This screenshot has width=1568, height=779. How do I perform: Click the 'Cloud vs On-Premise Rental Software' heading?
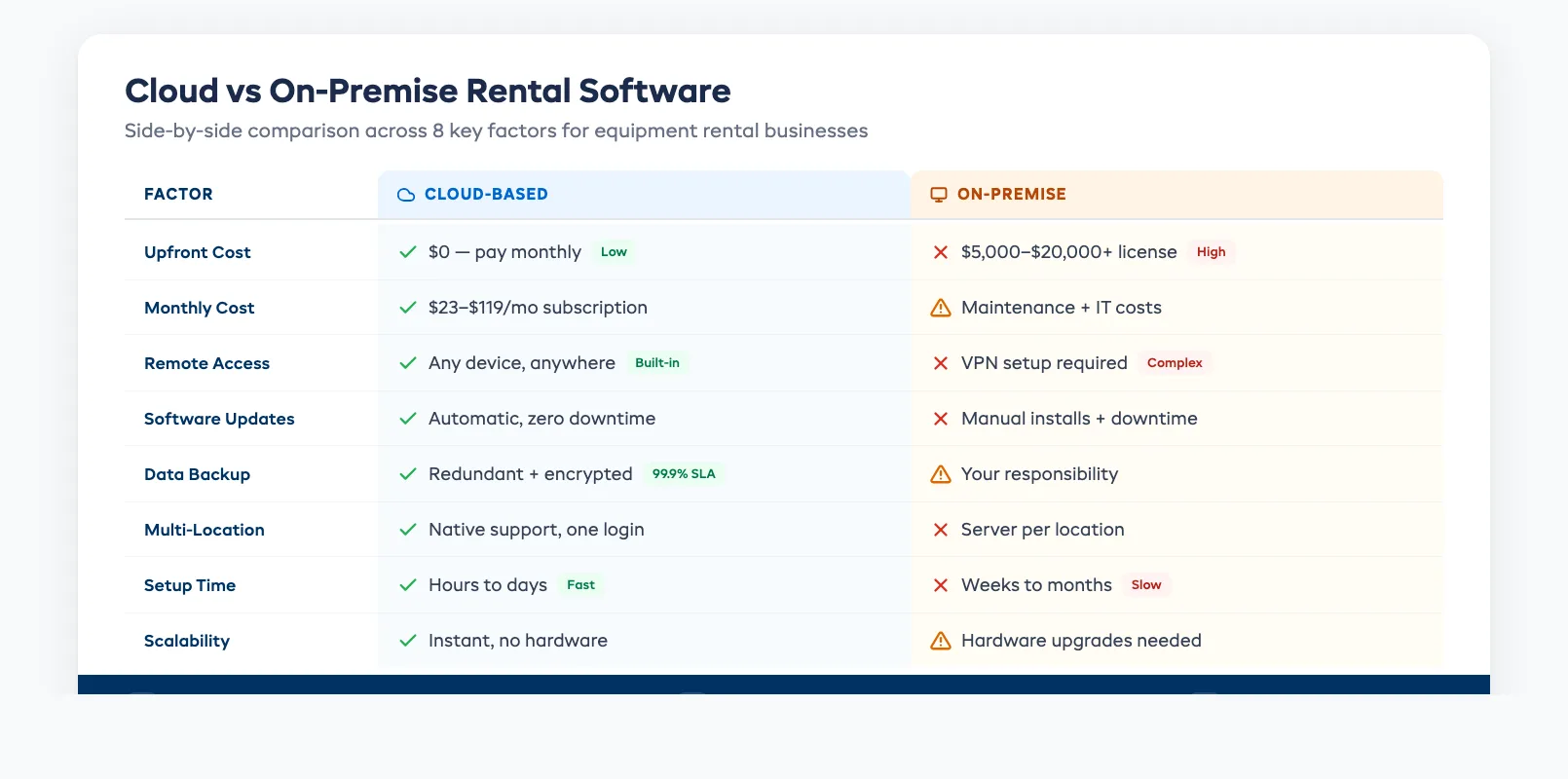tap(428, 91)
